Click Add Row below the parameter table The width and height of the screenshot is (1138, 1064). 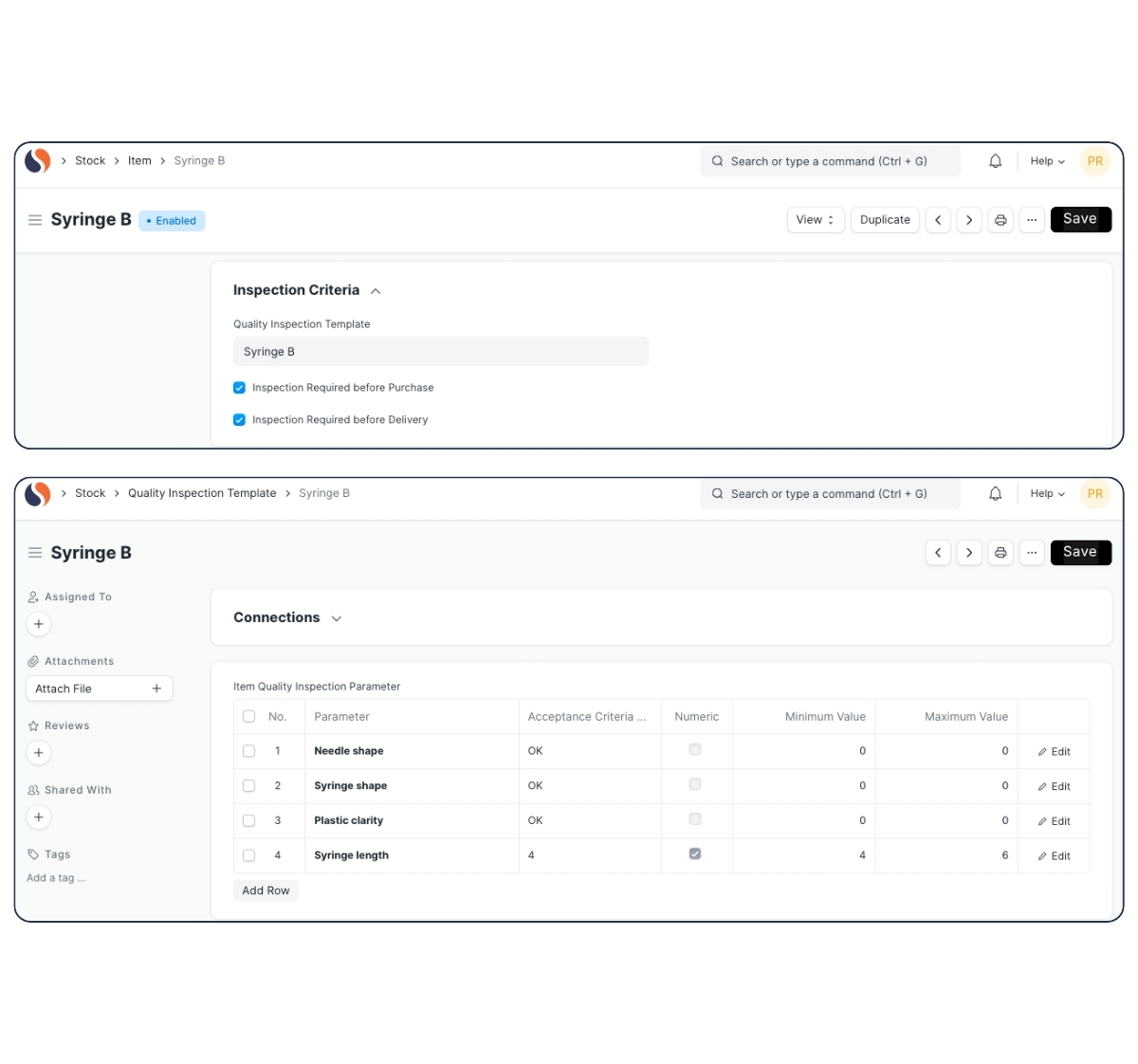[x=266, y=891]
